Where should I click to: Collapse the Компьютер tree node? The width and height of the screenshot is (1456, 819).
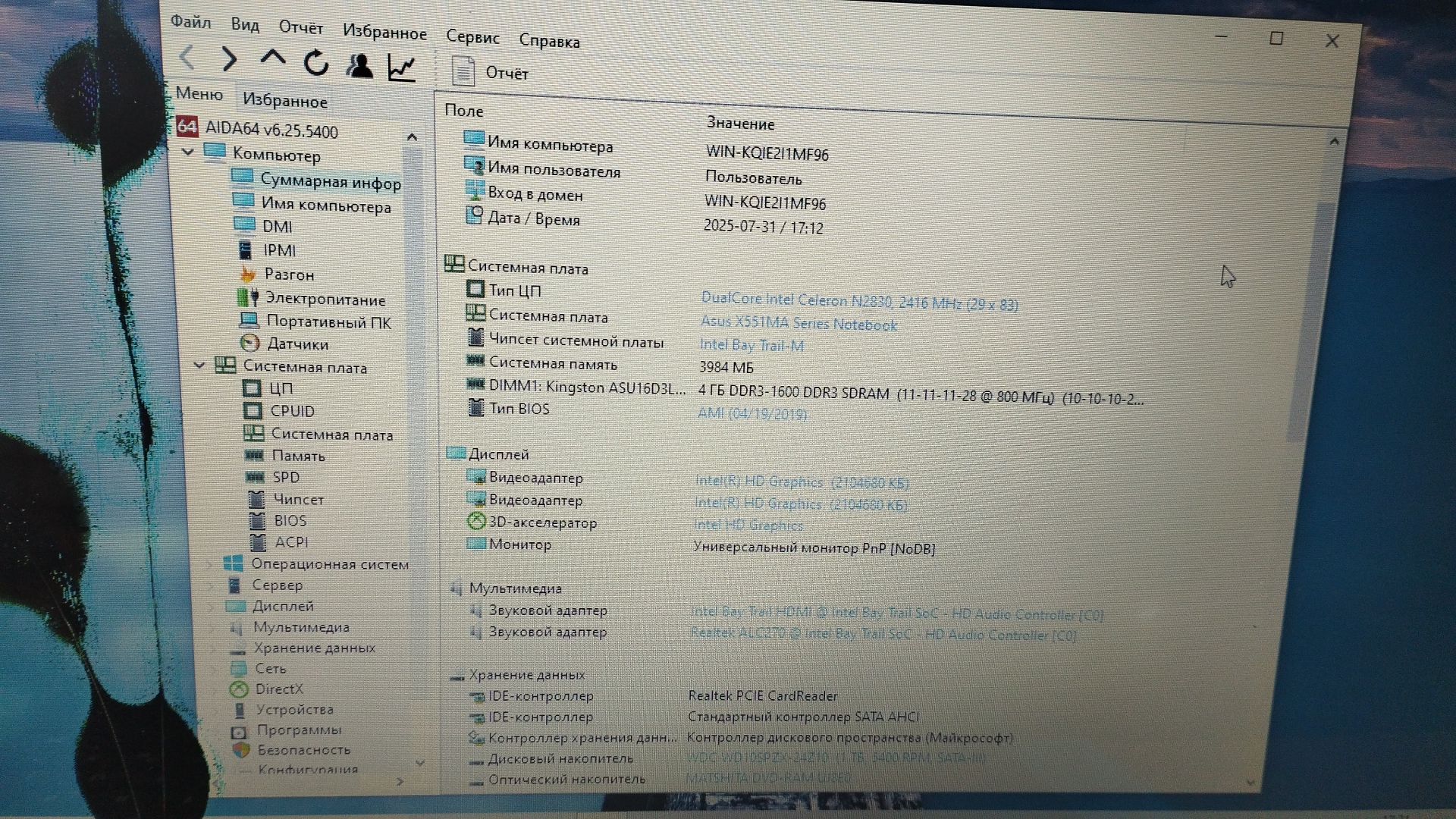(188, 152)
